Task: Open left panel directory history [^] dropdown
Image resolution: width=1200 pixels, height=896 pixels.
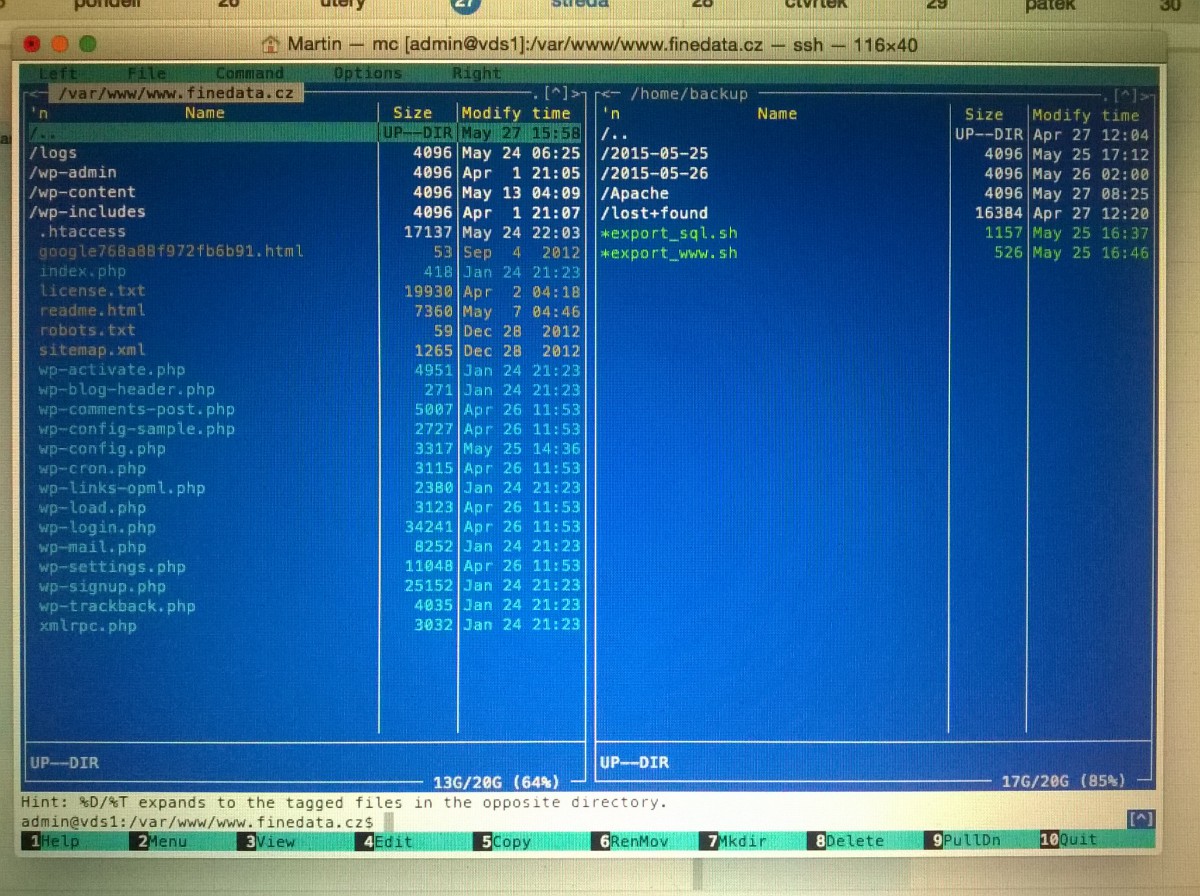Action: coord(556,94)
